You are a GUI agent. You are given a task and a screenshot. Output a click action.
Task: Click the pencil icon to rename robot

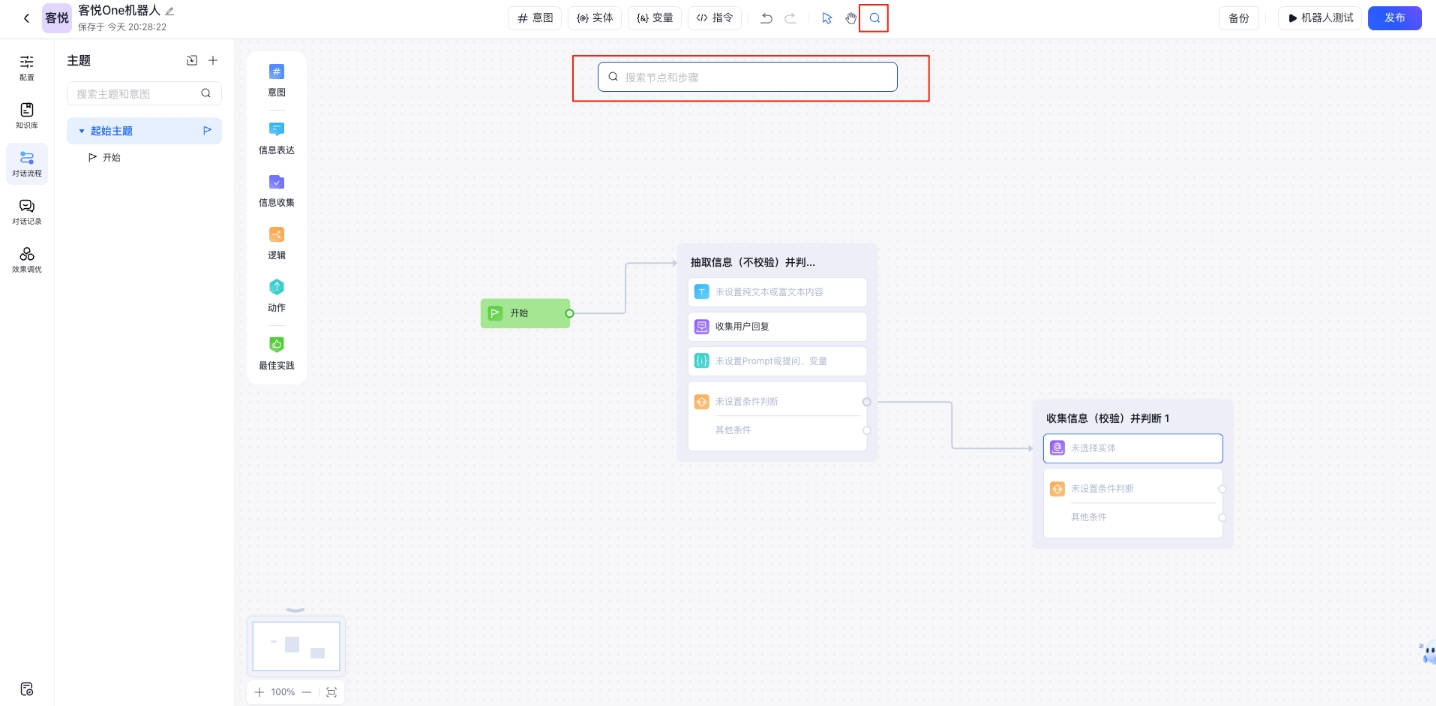point(170,10)
